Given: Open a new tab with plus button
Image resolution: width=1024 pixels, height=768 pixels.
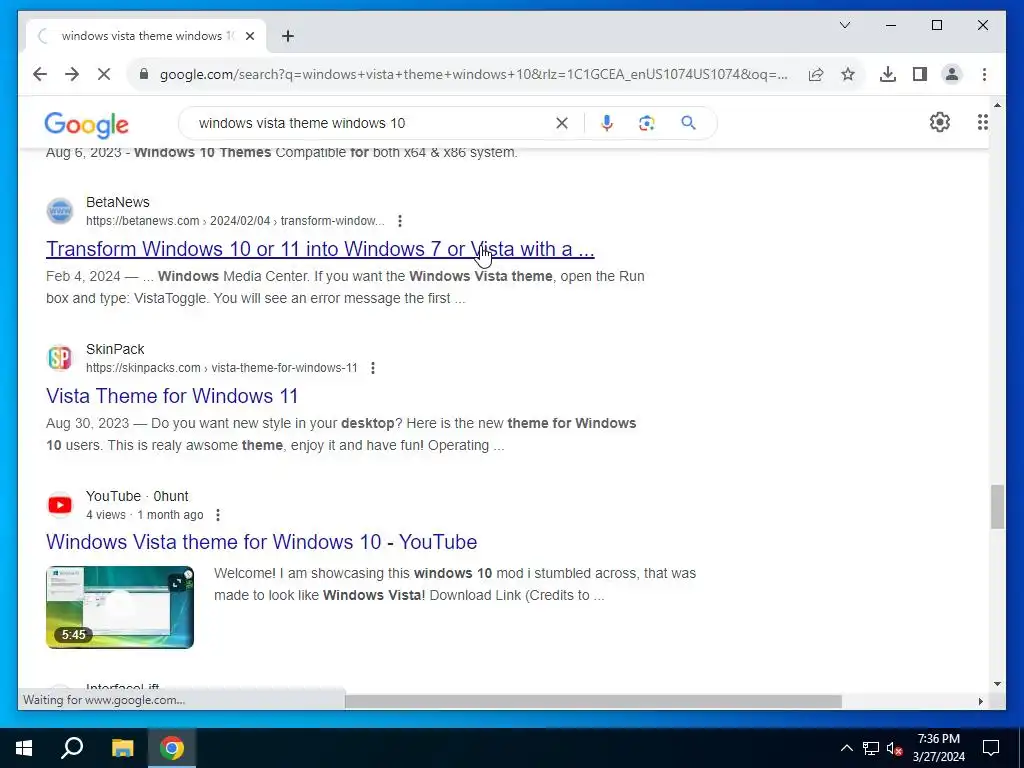Looking at the screenshot, I should [x=288, y=36].
